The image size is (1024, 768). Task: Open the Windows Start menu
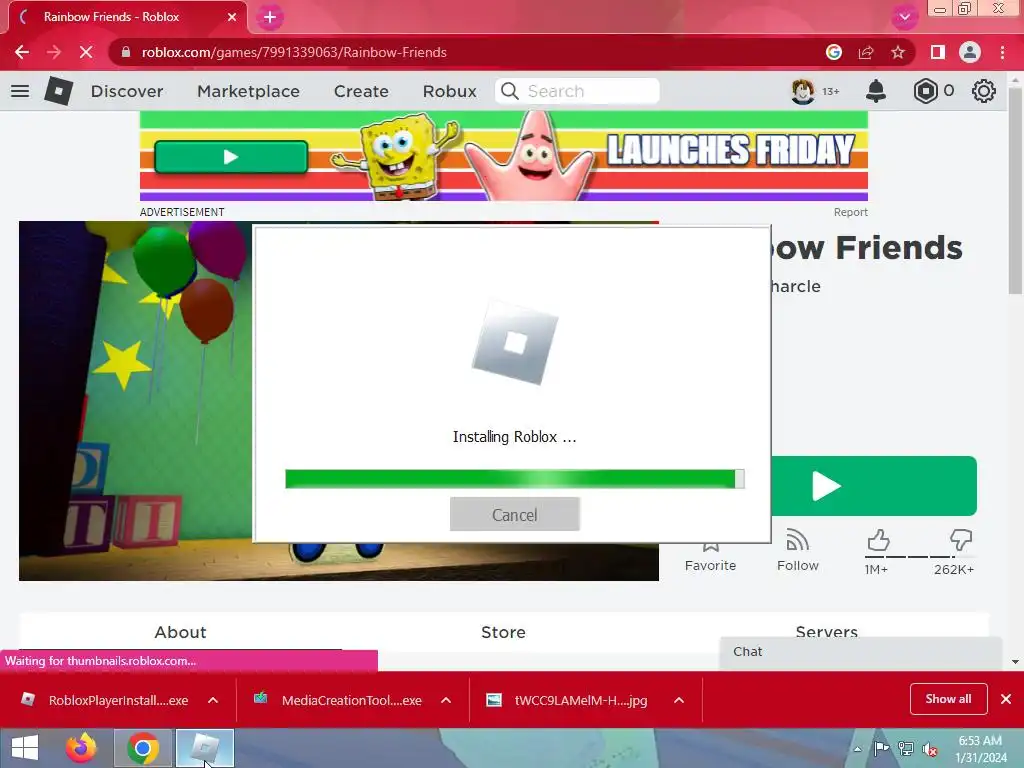[25, 748]
